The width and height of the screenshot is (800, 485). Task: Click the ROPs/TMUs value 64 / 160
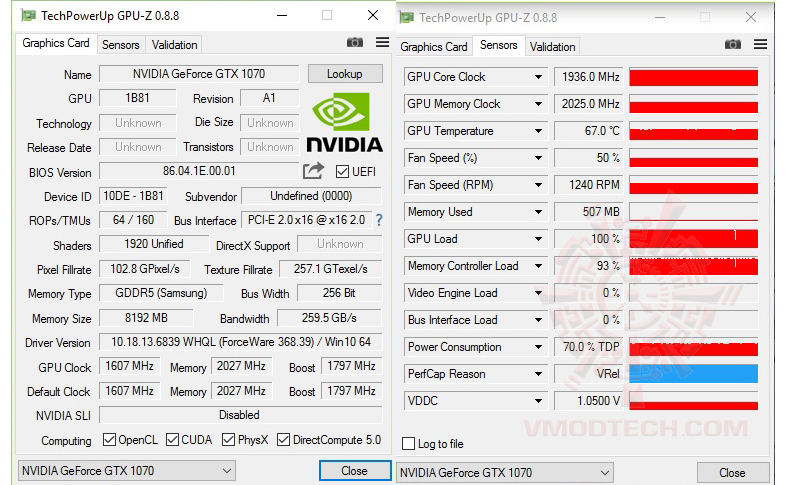(133, 220)
